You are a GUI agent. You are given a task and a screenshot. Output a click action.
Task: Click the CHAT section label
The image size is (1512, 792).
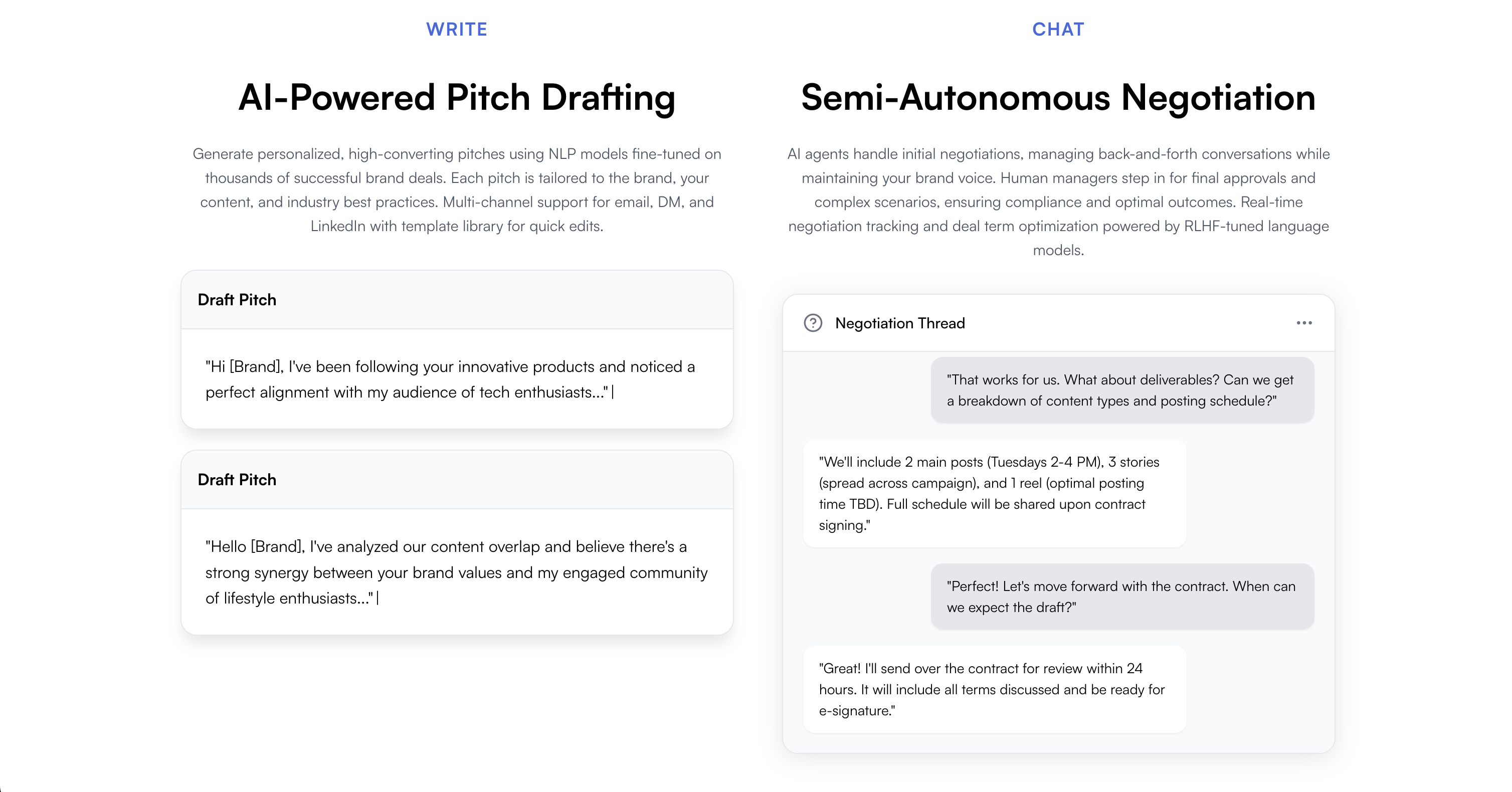tap(1058, 30)
